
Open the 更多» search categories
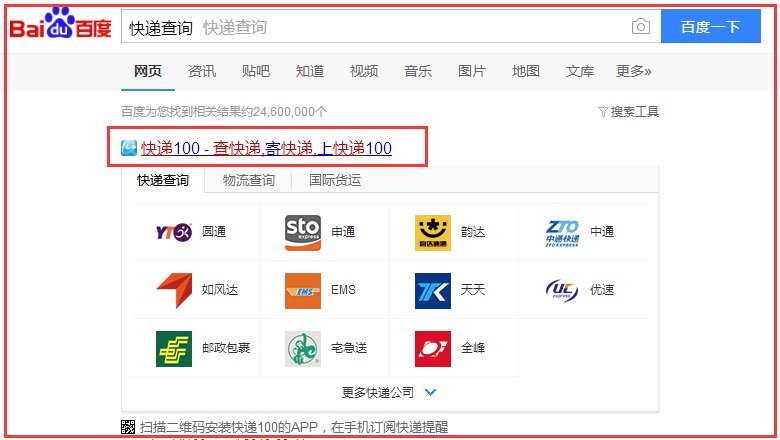click(x=633, y=71)
